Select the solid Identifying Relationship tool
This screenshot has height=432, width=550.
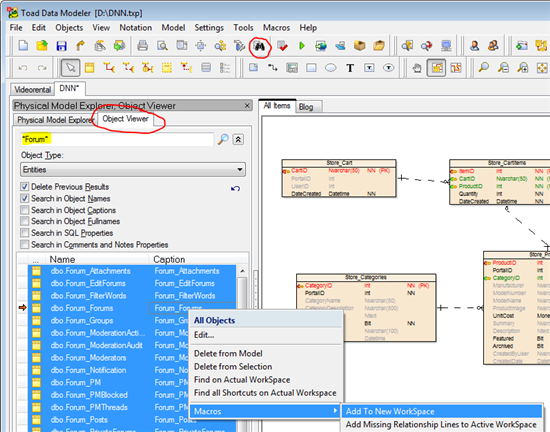pyautogui.click(x=109, y=68)
